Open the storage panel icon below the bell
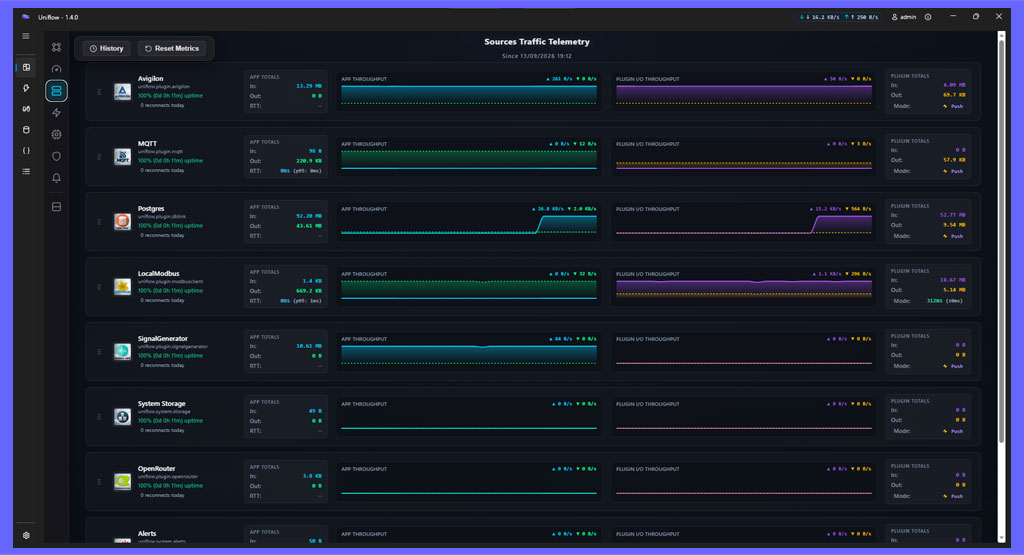 [x=57, y=207]
